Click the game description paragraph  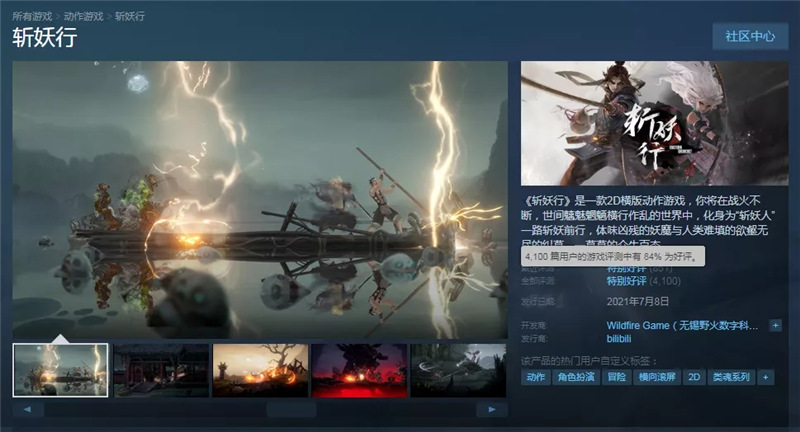click(648, 222)
